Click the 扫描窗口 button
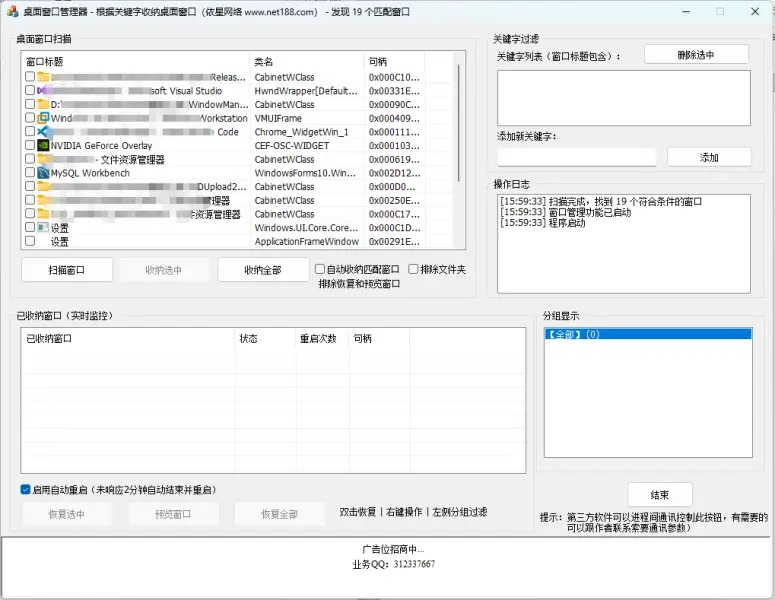Screen dimensions: 775x600 pyautogui.click(x=66, y=270)
